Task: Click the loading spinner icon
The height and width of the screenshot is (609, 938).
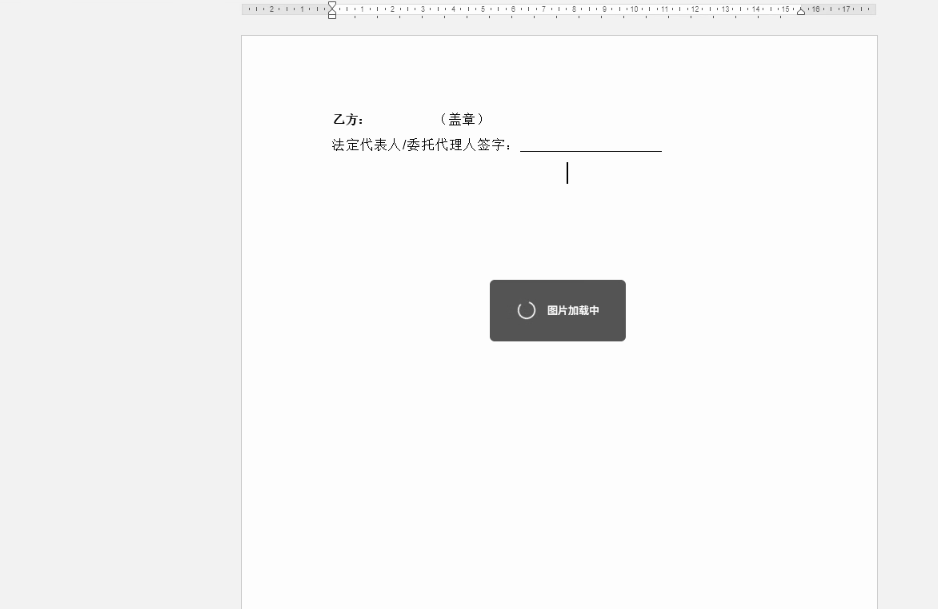Action: [x=526, y=310]
